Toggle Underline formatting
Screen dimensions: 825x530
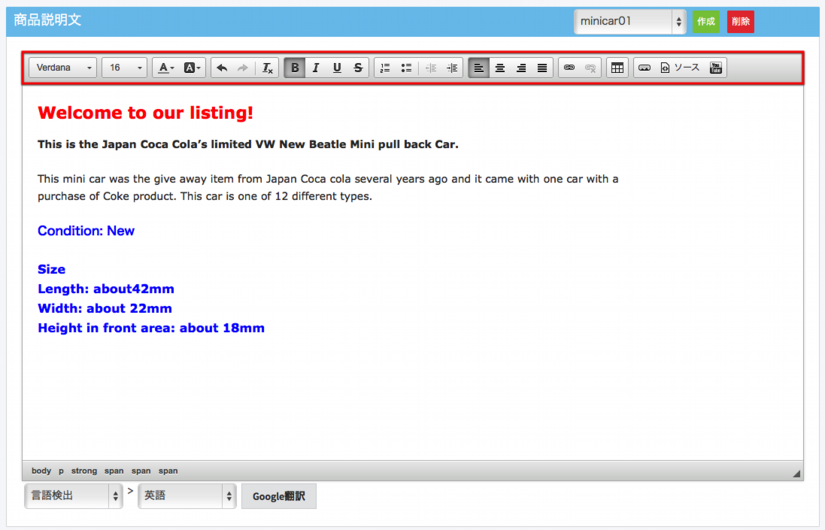337,68
